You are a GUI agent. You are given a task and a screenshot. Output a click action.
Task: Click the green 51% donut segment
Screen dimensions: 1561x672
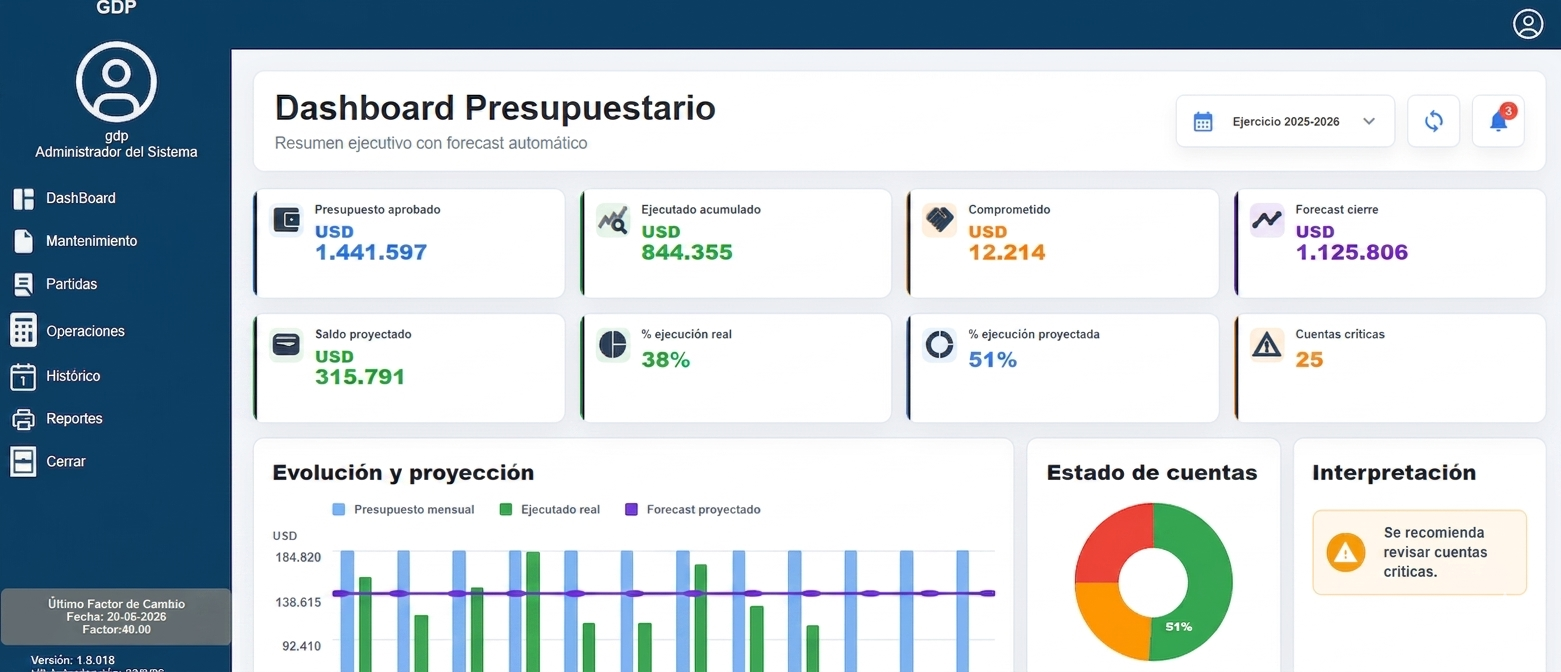coord(1208,582)
